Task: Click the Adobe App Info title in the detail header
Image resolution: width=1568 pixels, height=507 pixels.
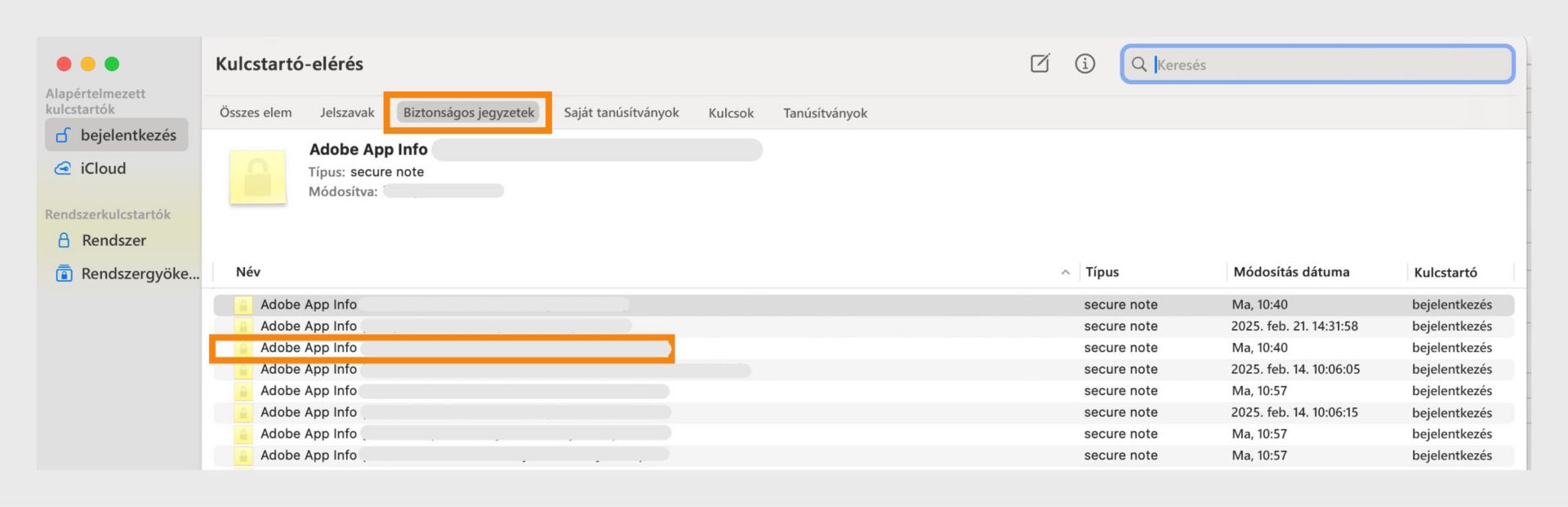Action: pyautogui.click(x=368, y=149)
